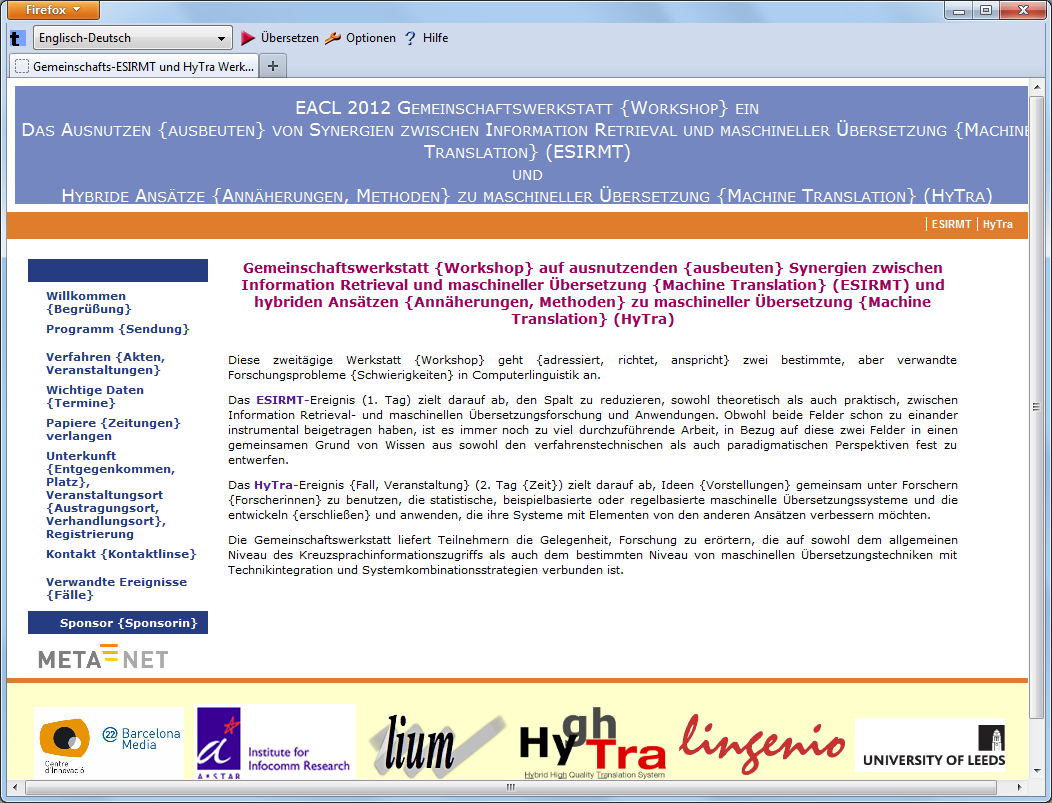Click the ESIRMT link in orange bar

click(951, 225)
